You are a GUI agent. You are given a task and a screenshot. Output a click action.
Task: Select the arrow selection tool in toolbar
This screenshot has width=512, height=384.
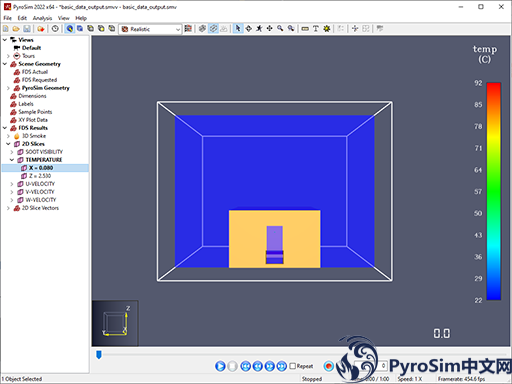pyautogui.click(x=238, y=29)
